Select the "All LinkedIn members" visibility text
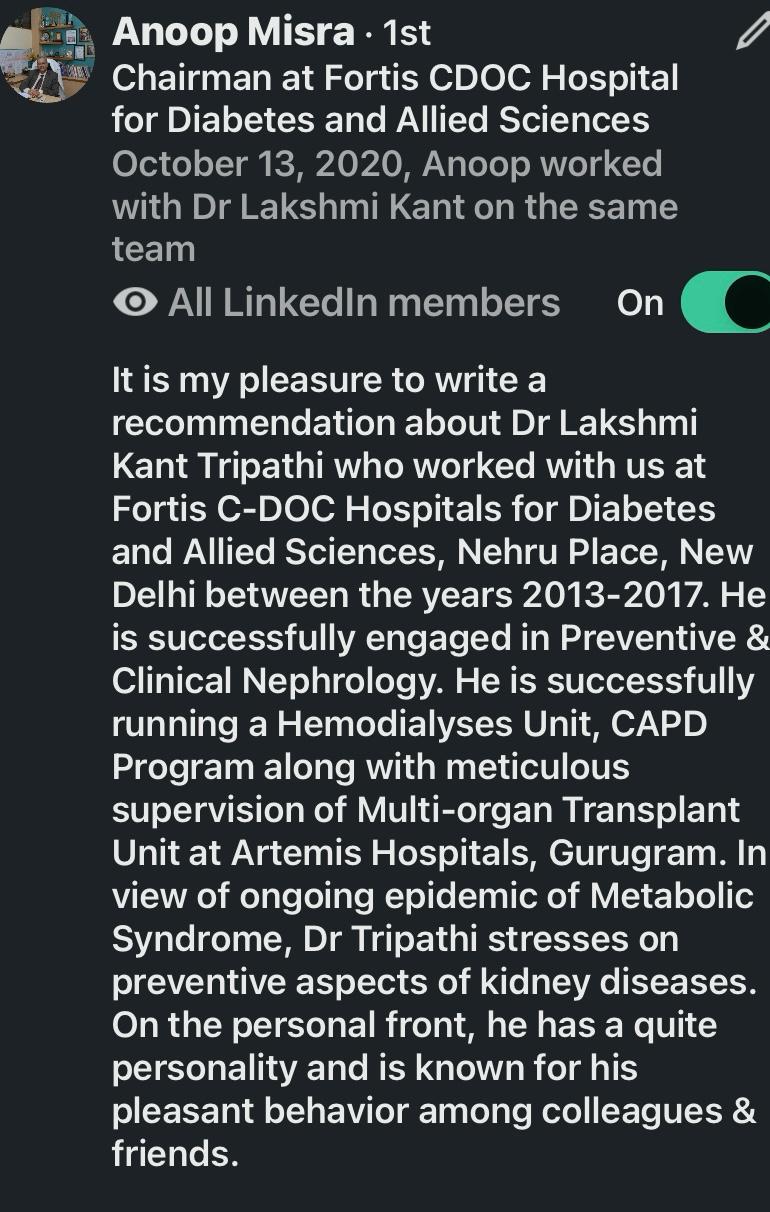 click(364, 302)
